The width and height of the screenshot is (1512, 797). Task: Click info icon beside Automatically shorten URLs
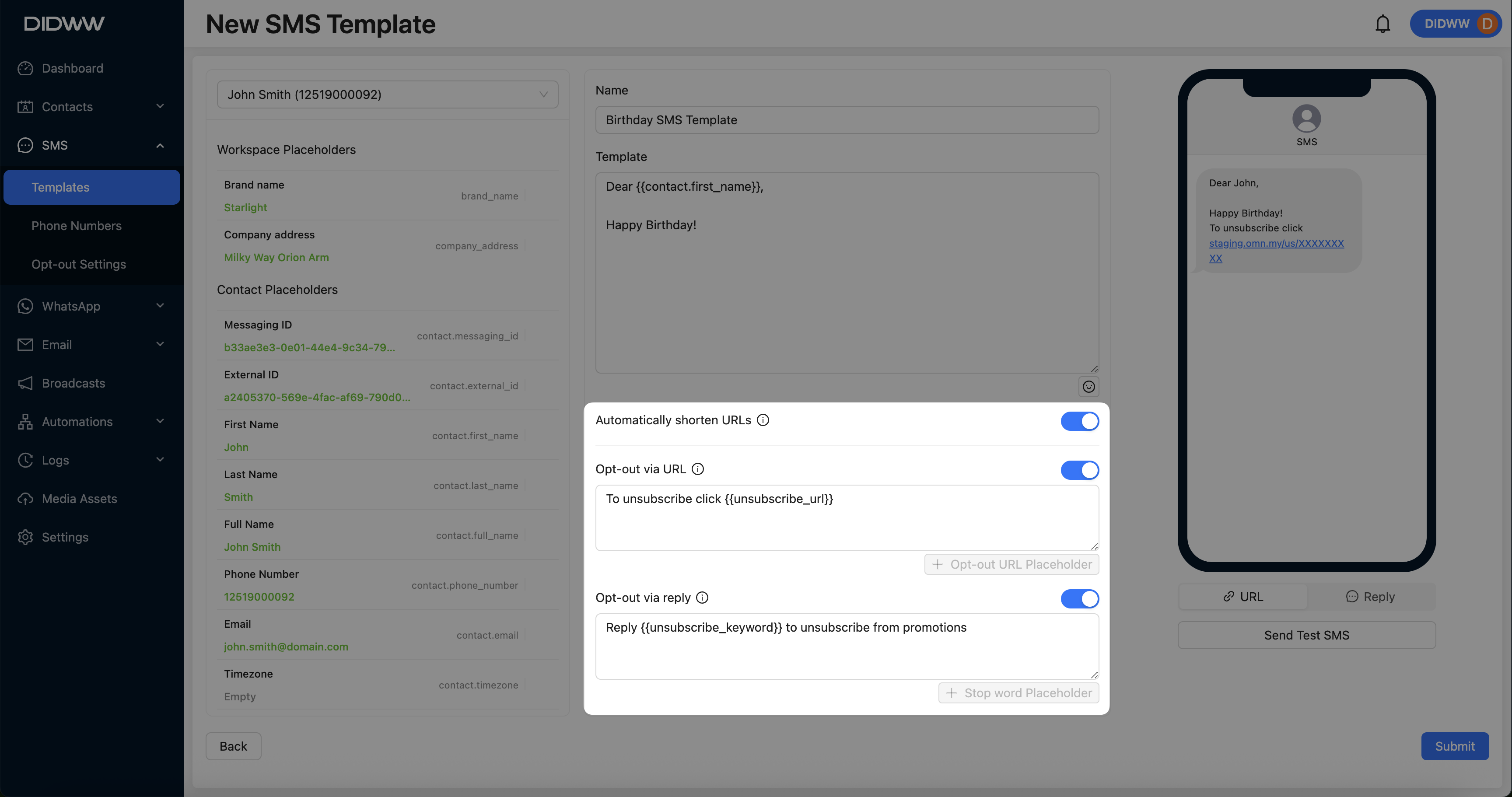point(763,420)
